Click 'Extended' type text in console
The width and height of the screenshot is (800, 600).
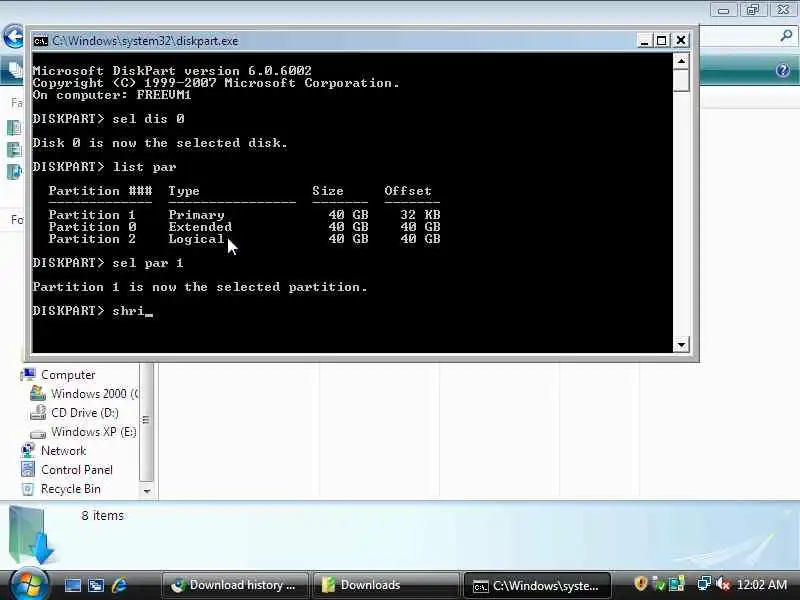pyautogui.click(x=200, y=227)
